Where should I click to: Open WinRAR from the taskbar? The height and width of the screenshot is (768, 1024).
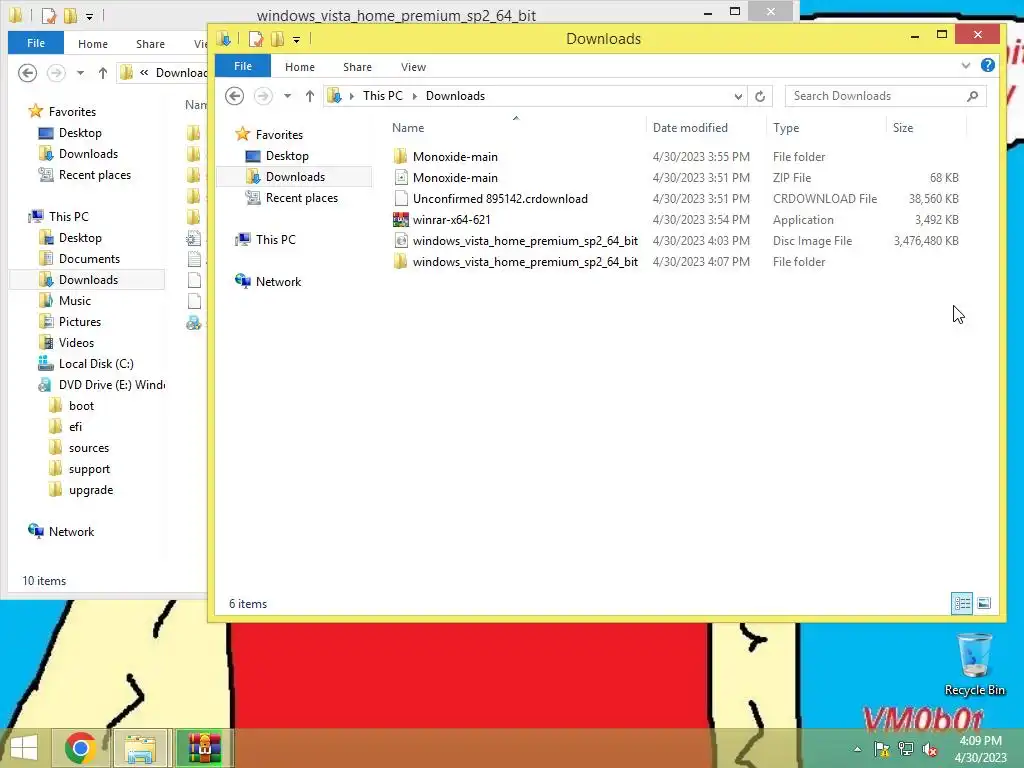pyautogui.click(x=204, y=748)
